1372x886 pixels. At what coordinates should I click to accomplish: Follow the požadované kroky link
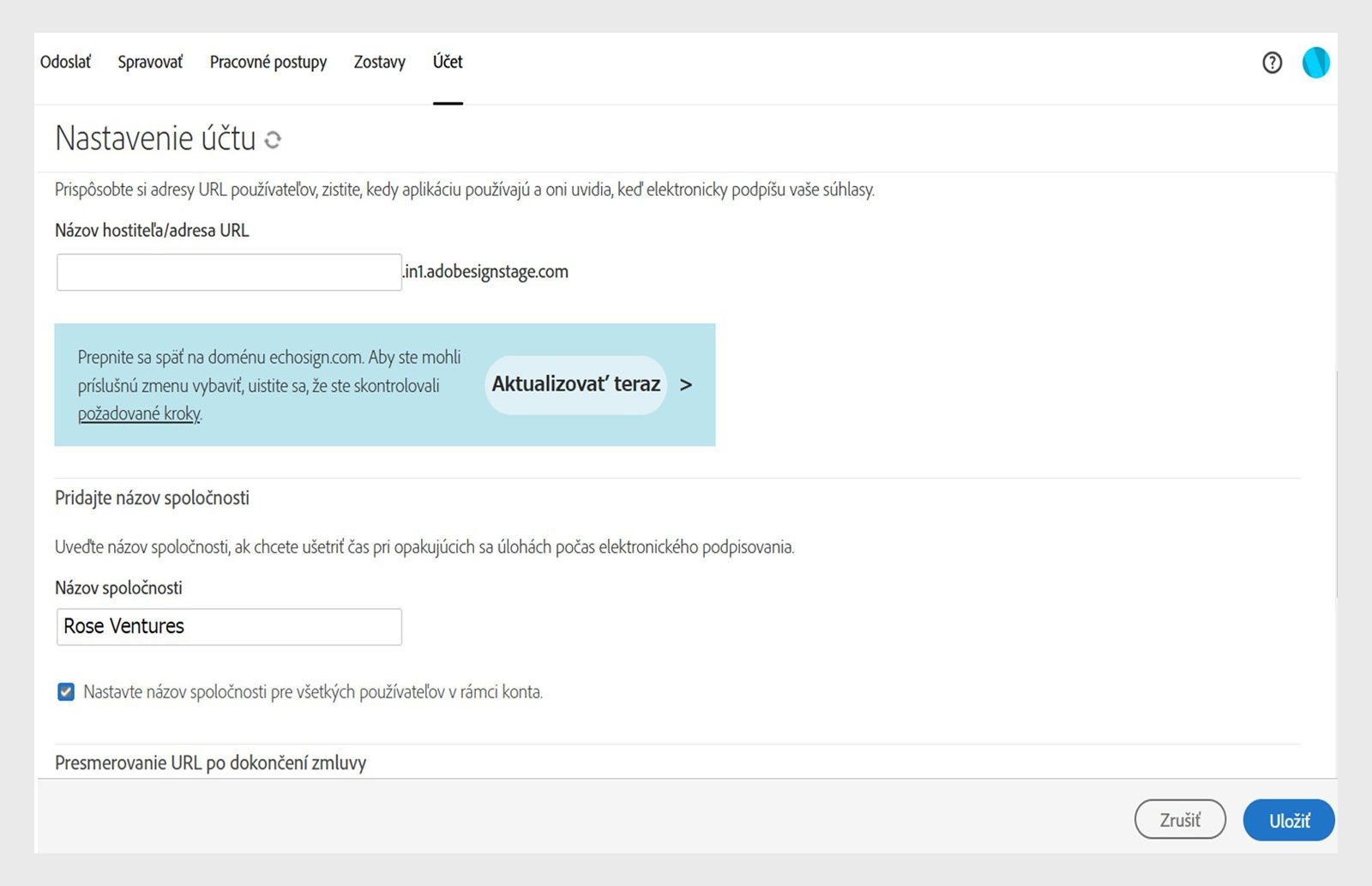139,413
